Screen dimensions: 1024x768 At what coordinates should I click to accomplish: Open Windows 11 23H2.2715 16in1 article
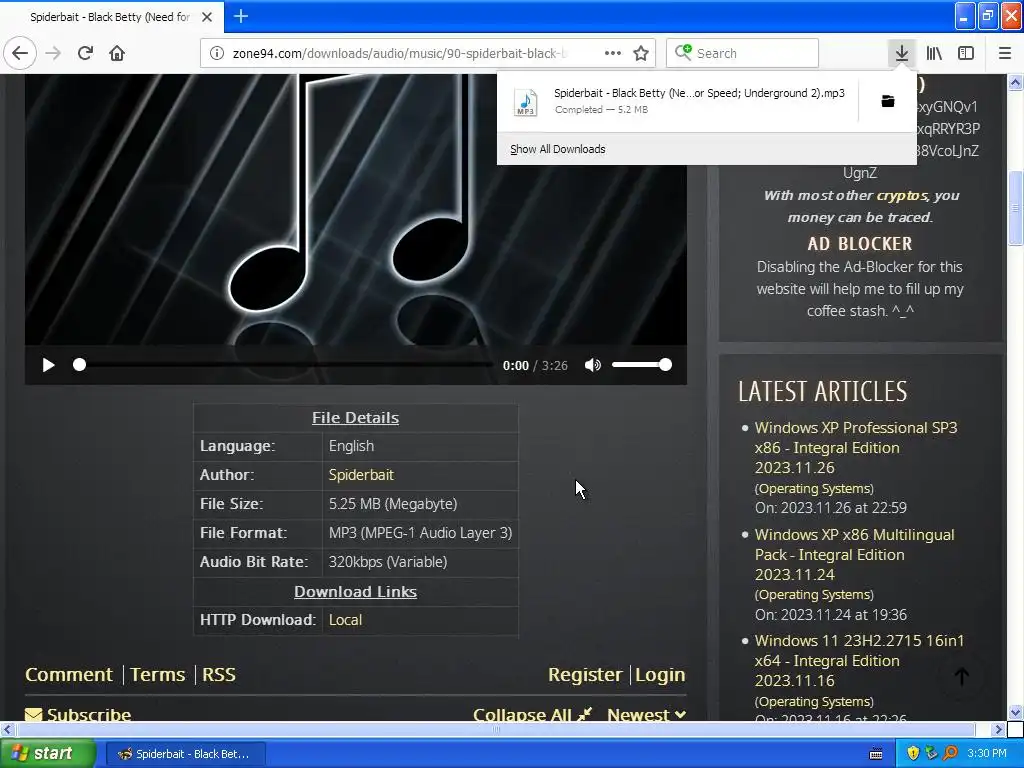tap(859, 661)
